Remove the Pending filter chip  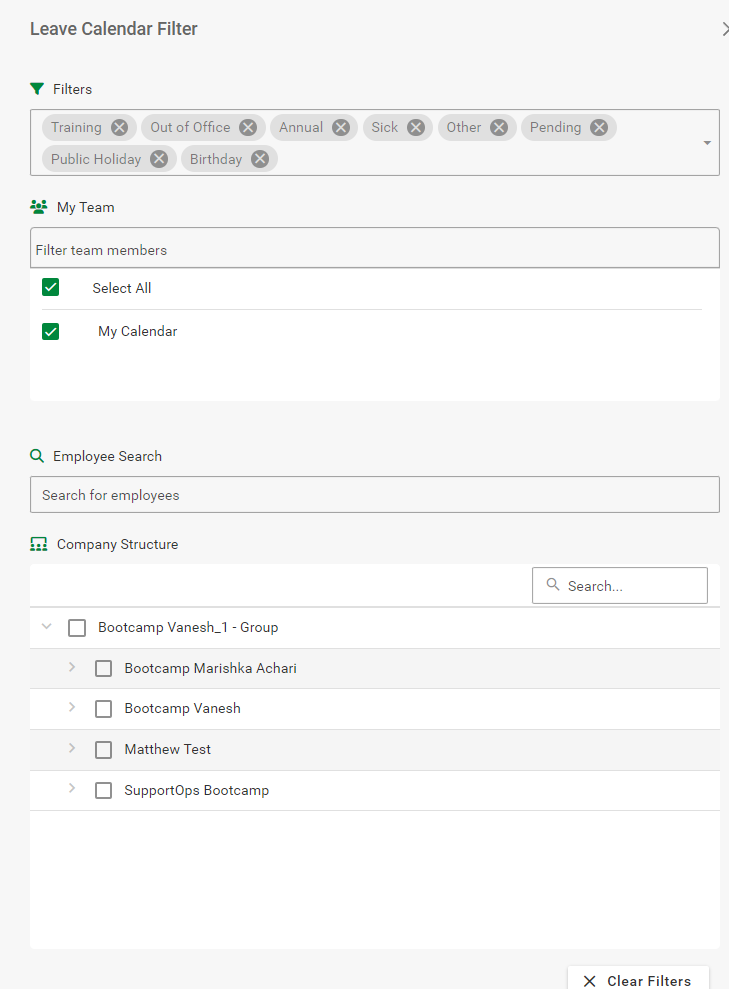tap(599, 127)
